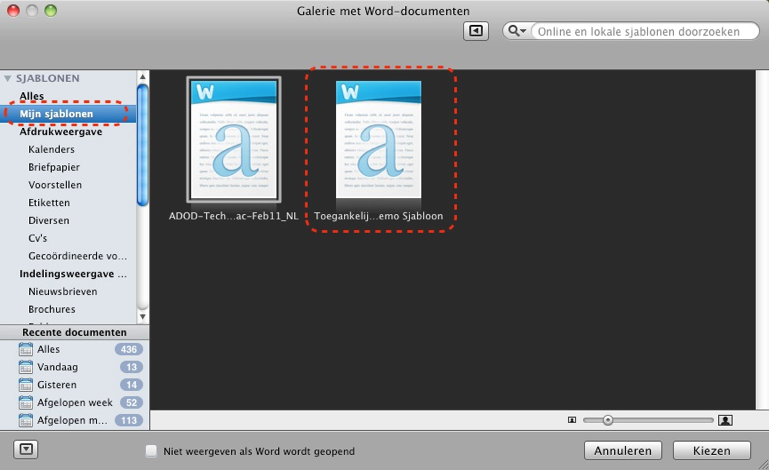Show all recent documents via Alles calendar icon
This screenshot has height=470, width=769.
point(26,349)
